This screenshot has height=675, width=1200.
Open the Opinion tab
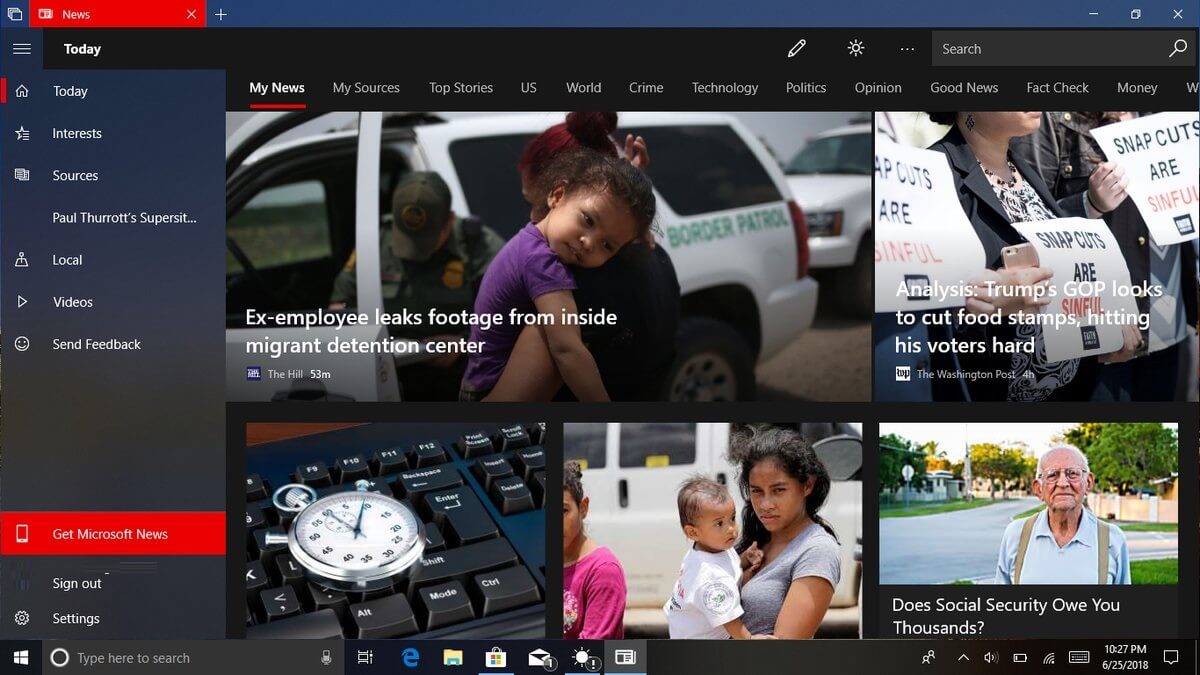pos(878,88)
